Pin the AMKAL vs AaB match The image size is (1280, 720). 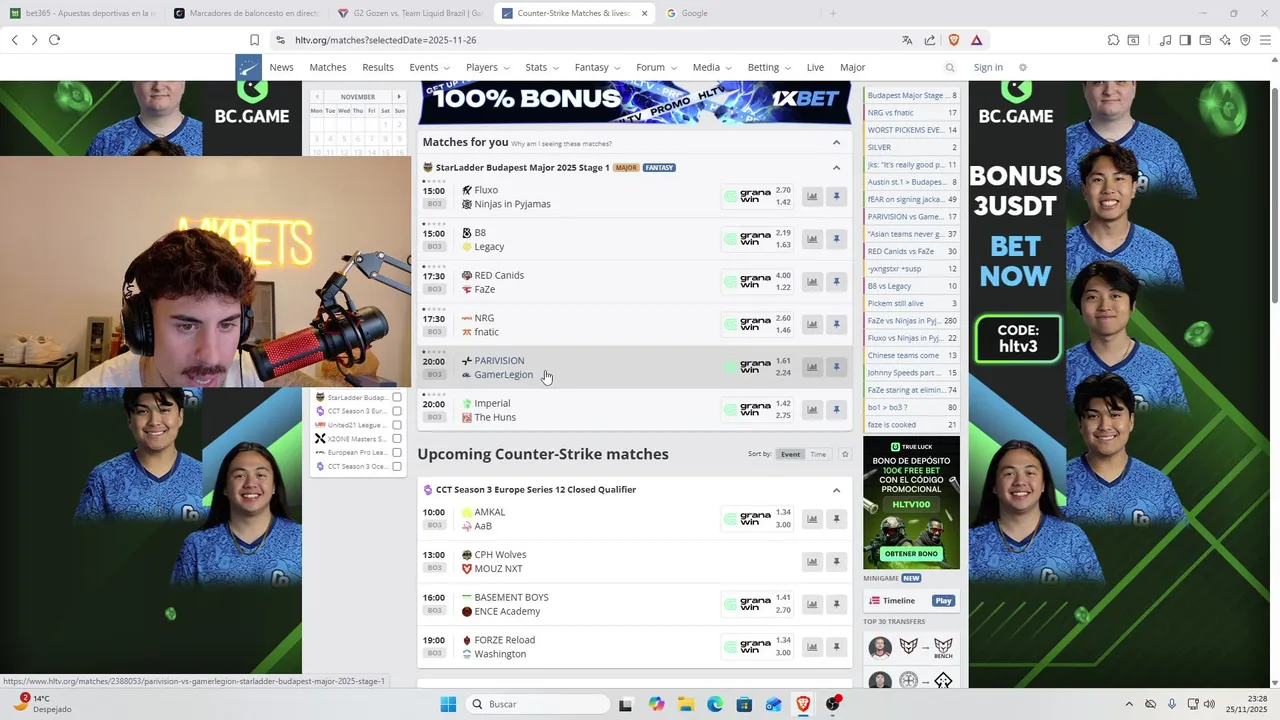click(x=837, y=519)
